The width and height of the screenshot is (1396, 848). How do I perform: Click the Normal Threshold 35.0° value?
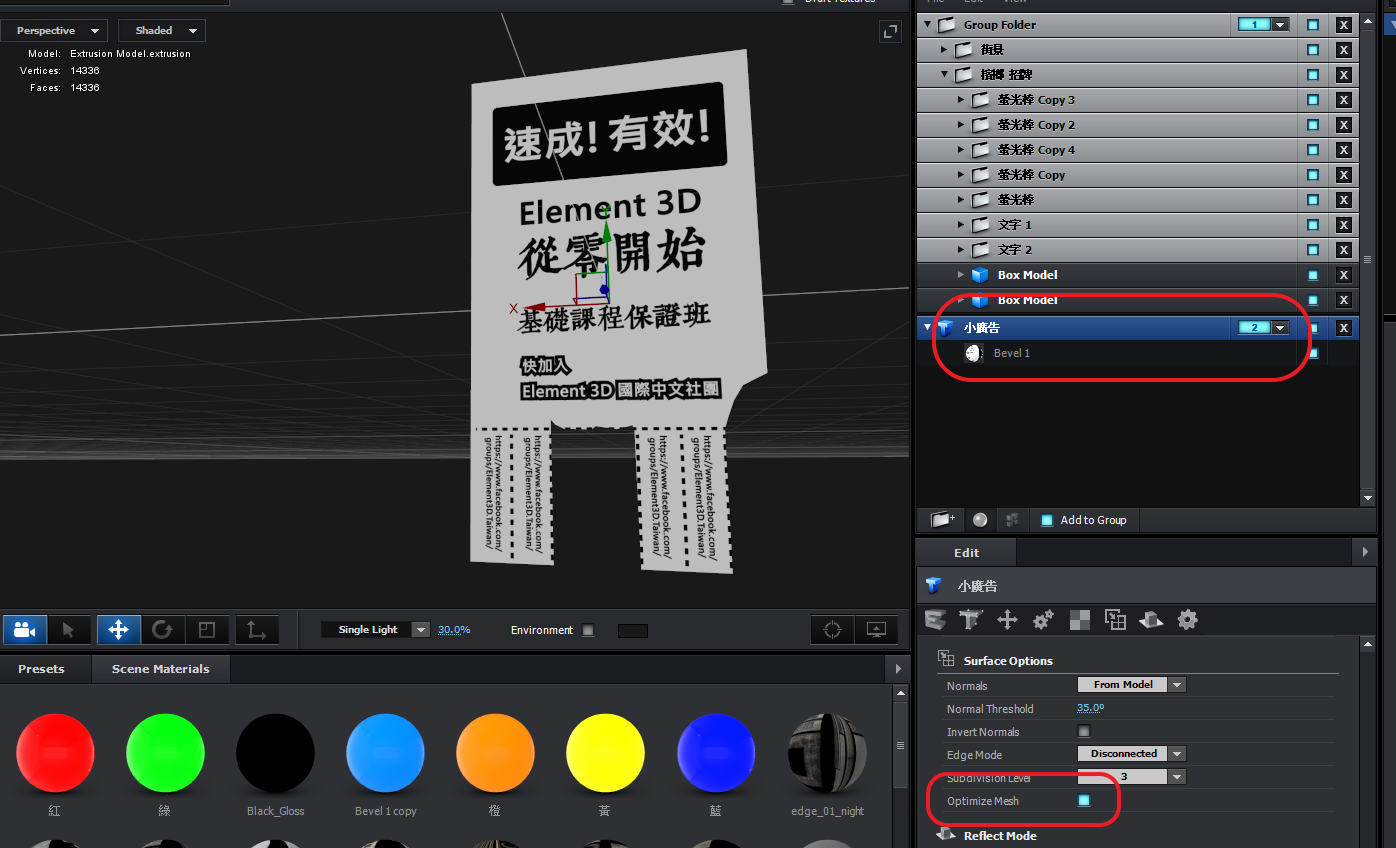pos(1090,708)
